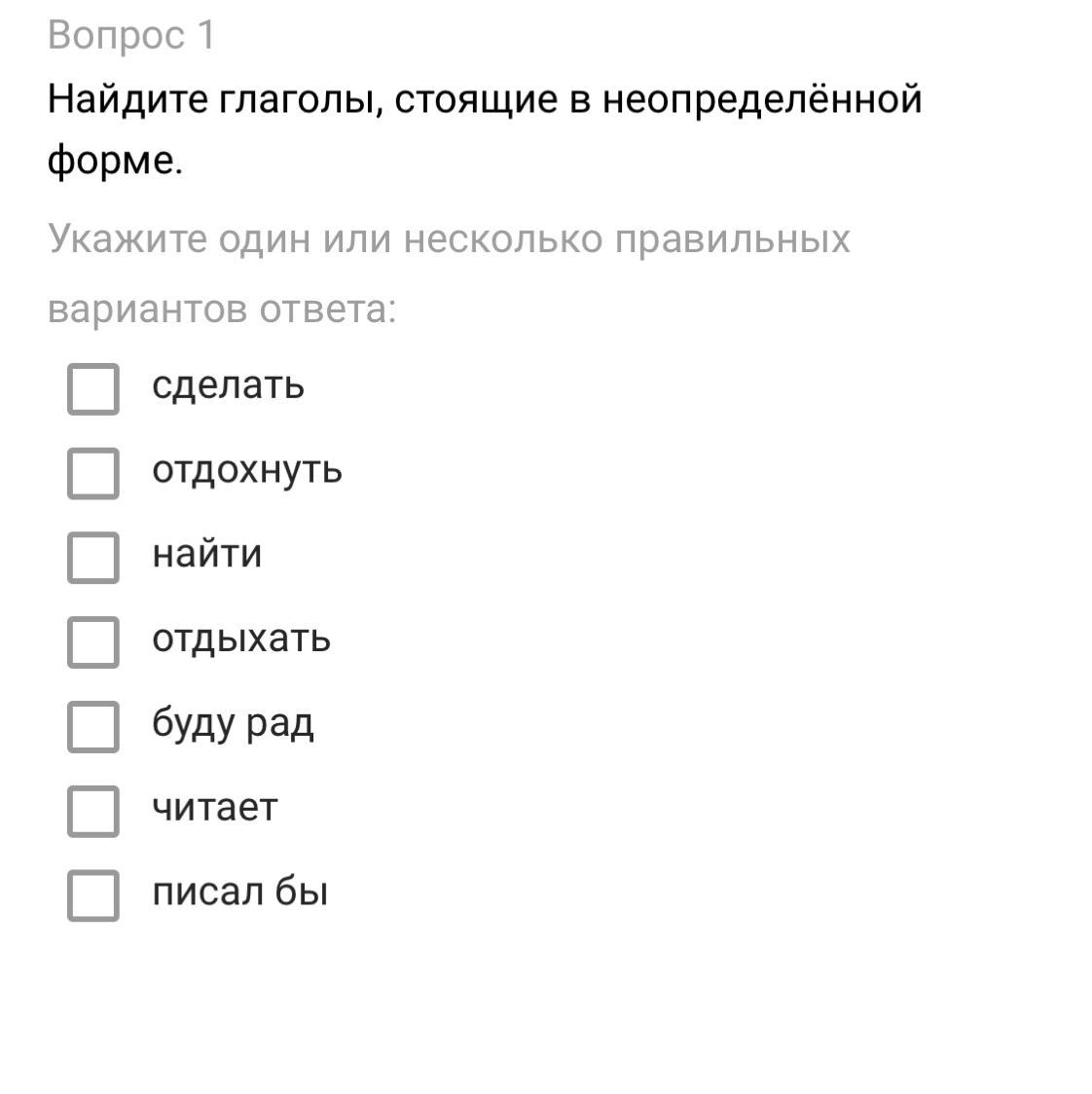Enable the найти checkbox

pyautogui.click(x=93, y=558)
